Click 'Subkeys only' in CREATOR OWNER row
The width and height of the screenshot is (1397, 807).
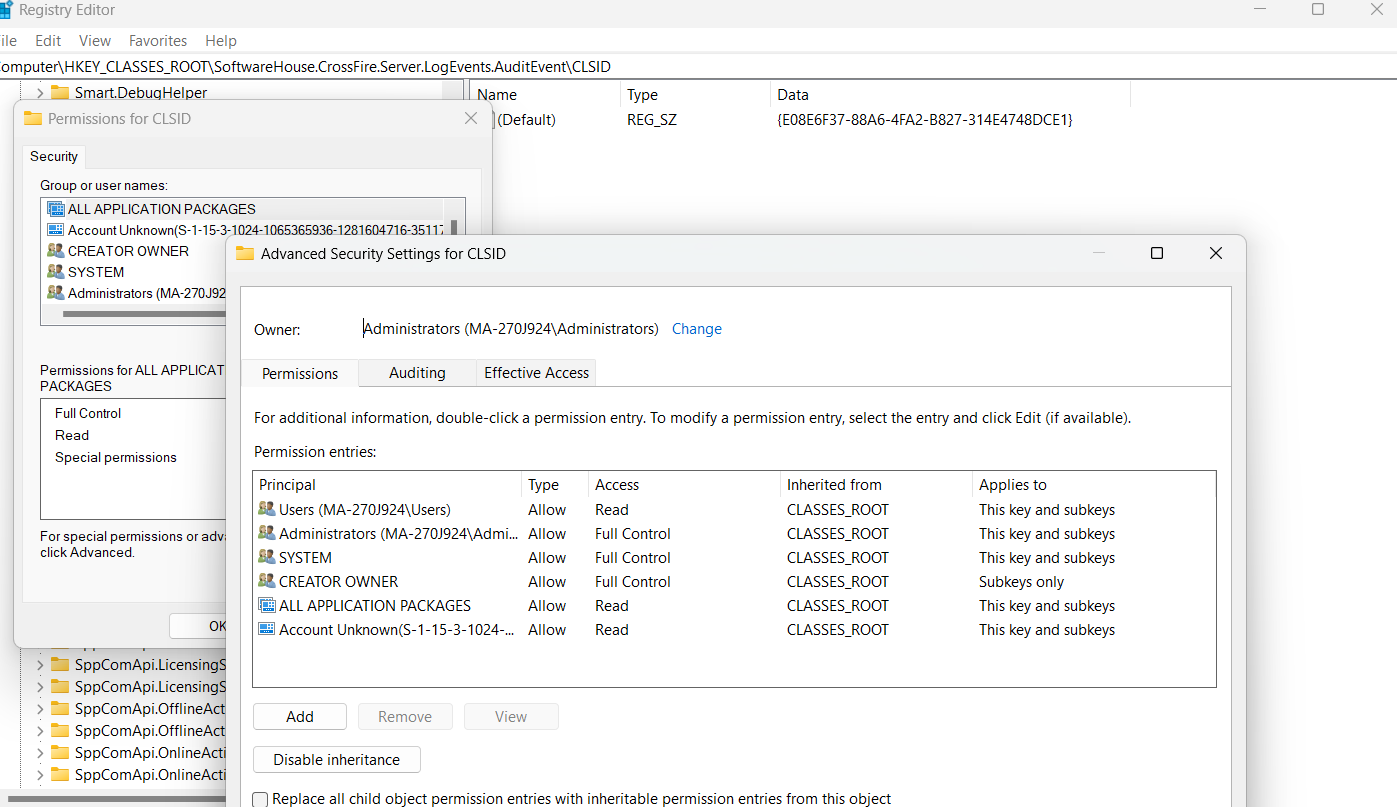coord(1021,582)
